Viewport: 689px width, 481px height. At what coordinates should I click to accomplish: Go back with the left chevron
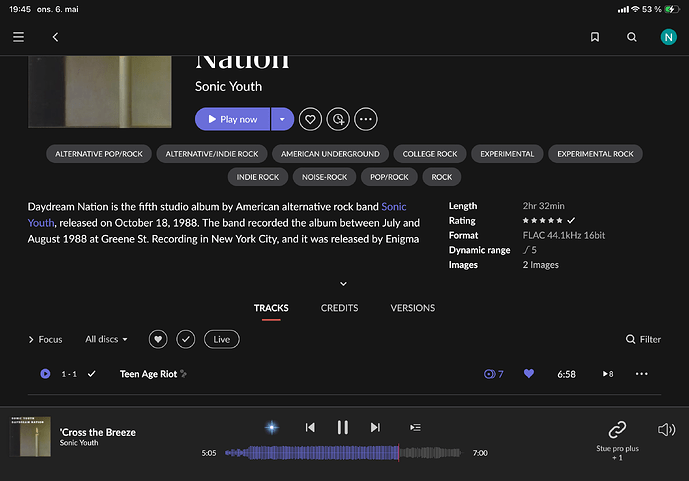pyautogui.click(x=55, y=37)
